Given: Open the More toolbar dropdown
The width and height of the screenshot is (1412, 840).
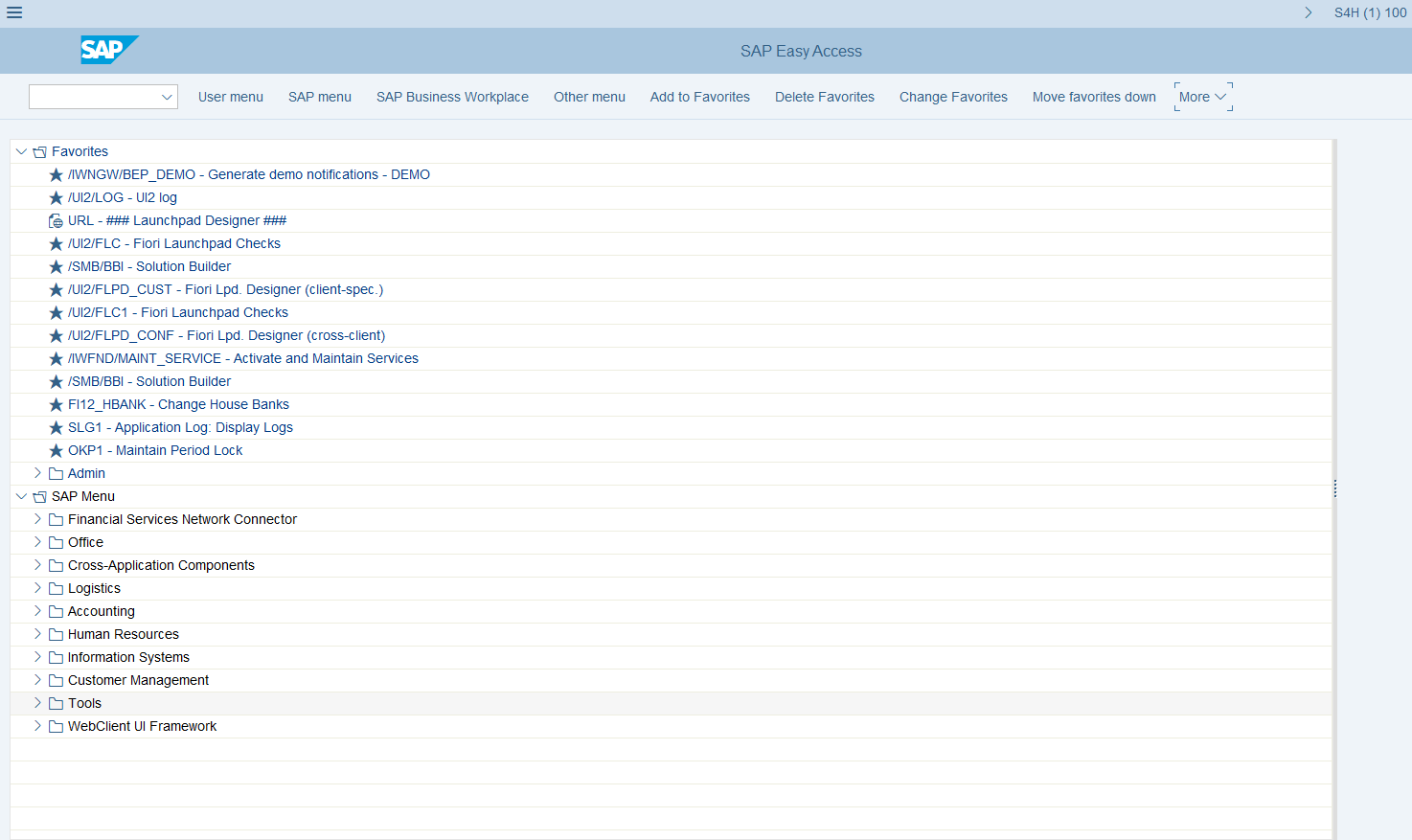Looking at the screenshot, I should click(1203, 97).
